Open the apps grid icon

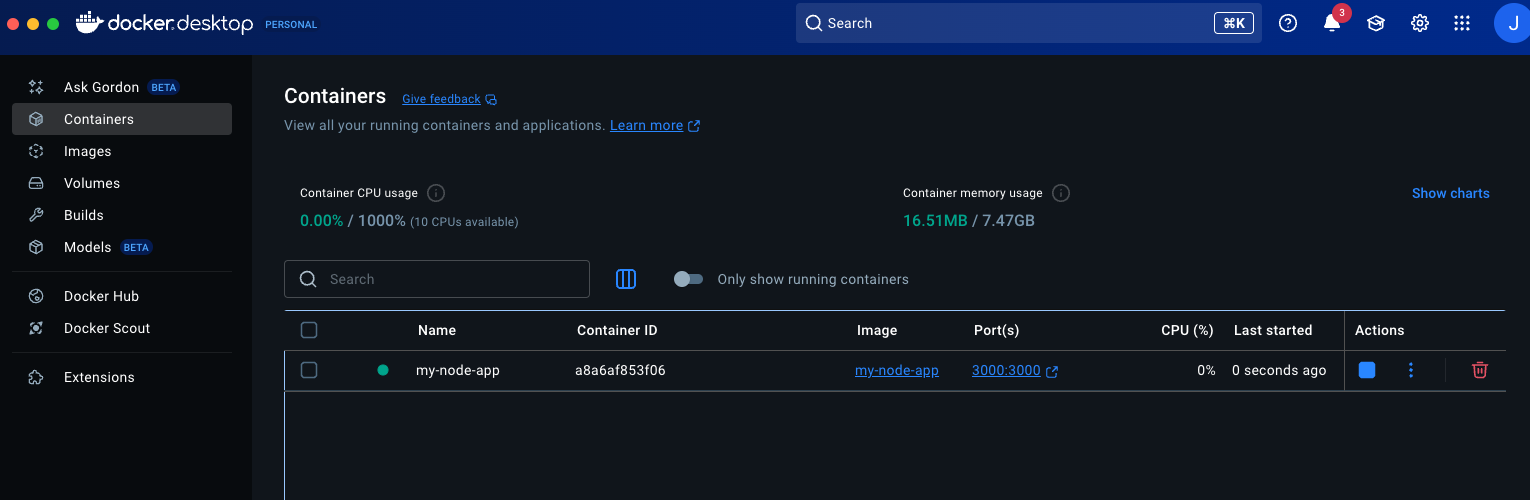tap(1462, 23)
